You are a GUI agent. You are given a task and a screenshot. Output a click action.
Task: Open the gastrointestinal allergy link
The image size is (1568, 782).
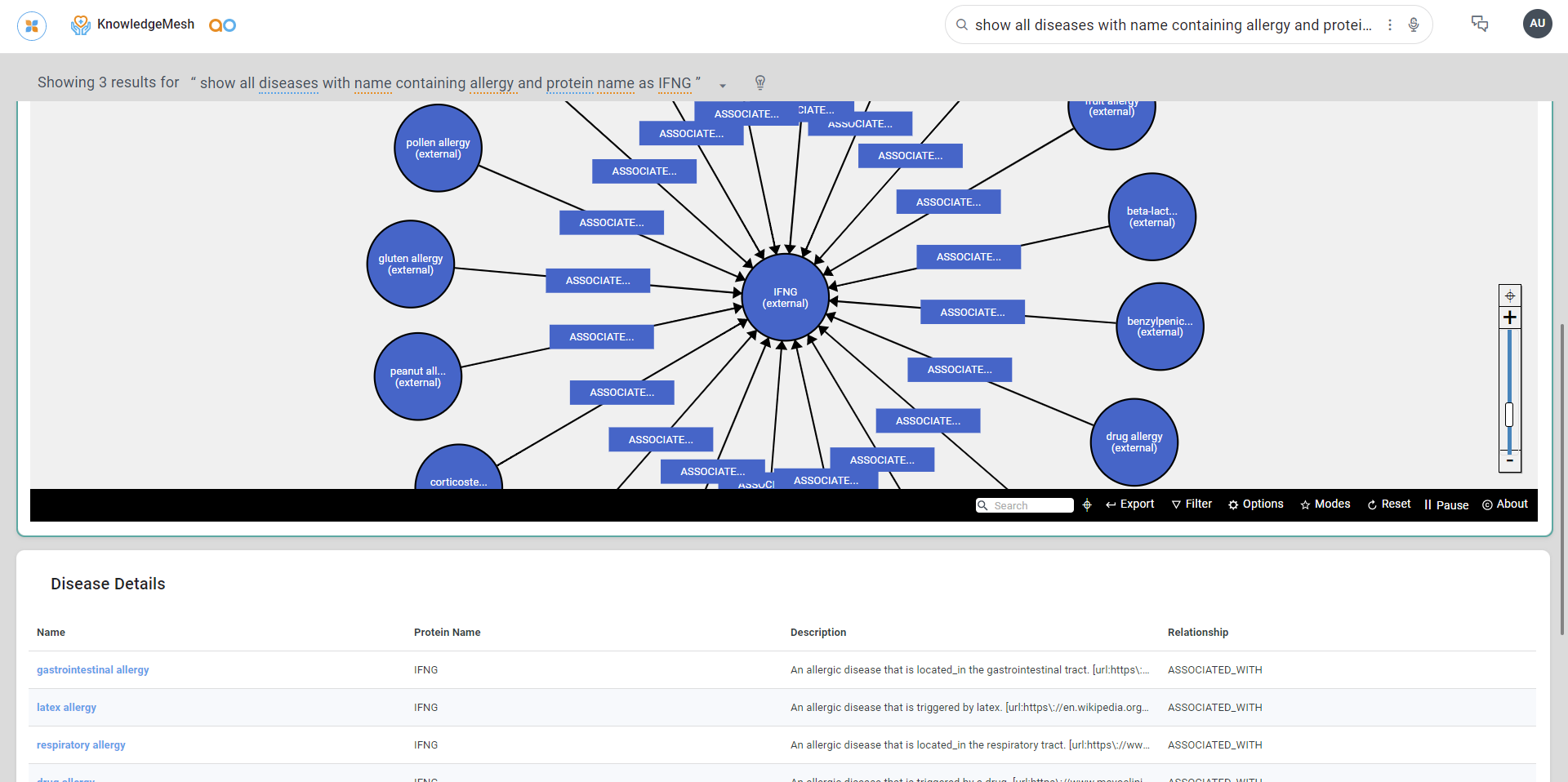click(x=93, y=670)
